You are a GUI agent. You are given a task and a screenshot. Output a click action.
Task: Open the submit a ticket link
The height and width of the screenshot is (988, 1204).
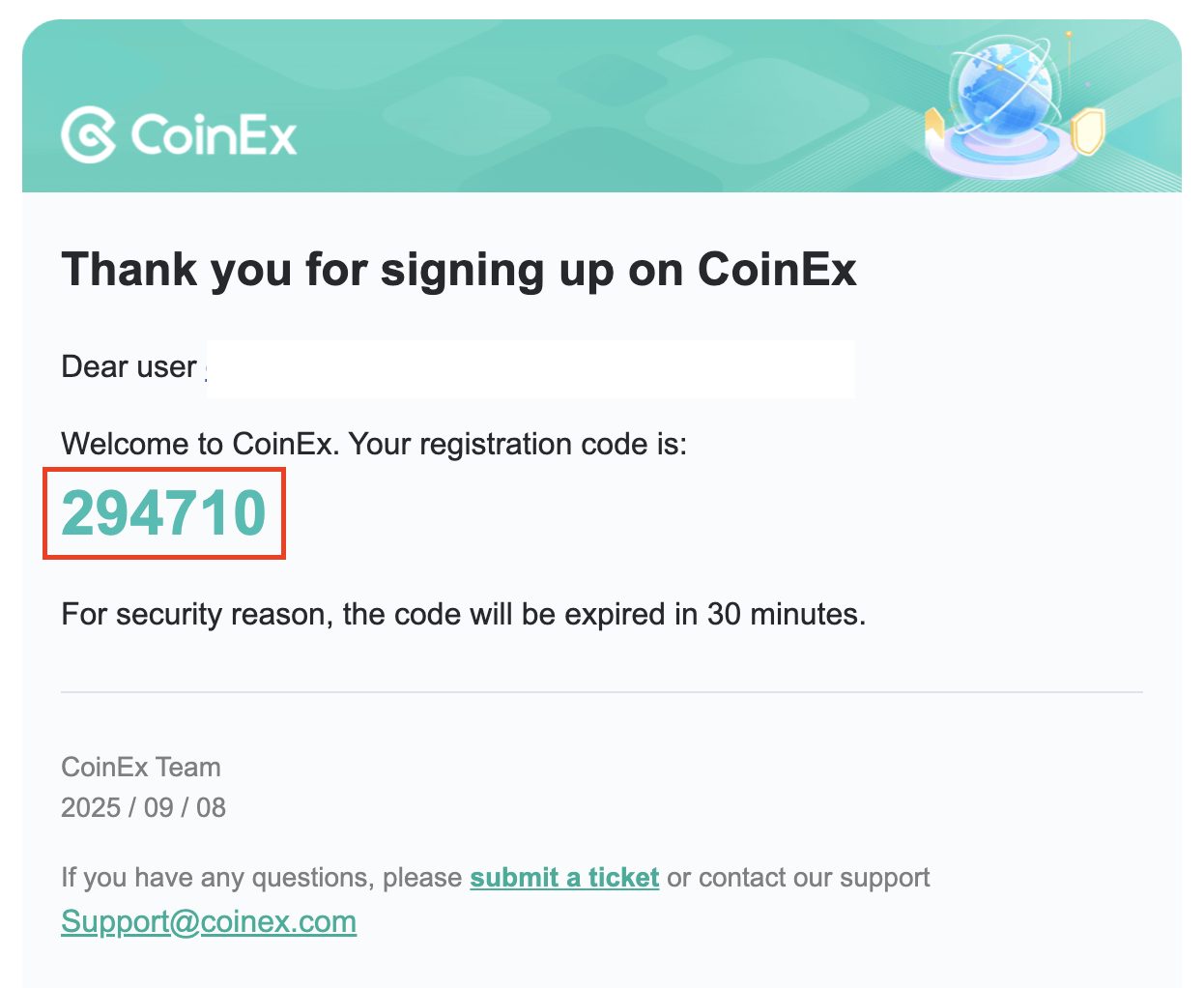coord(564,878)
